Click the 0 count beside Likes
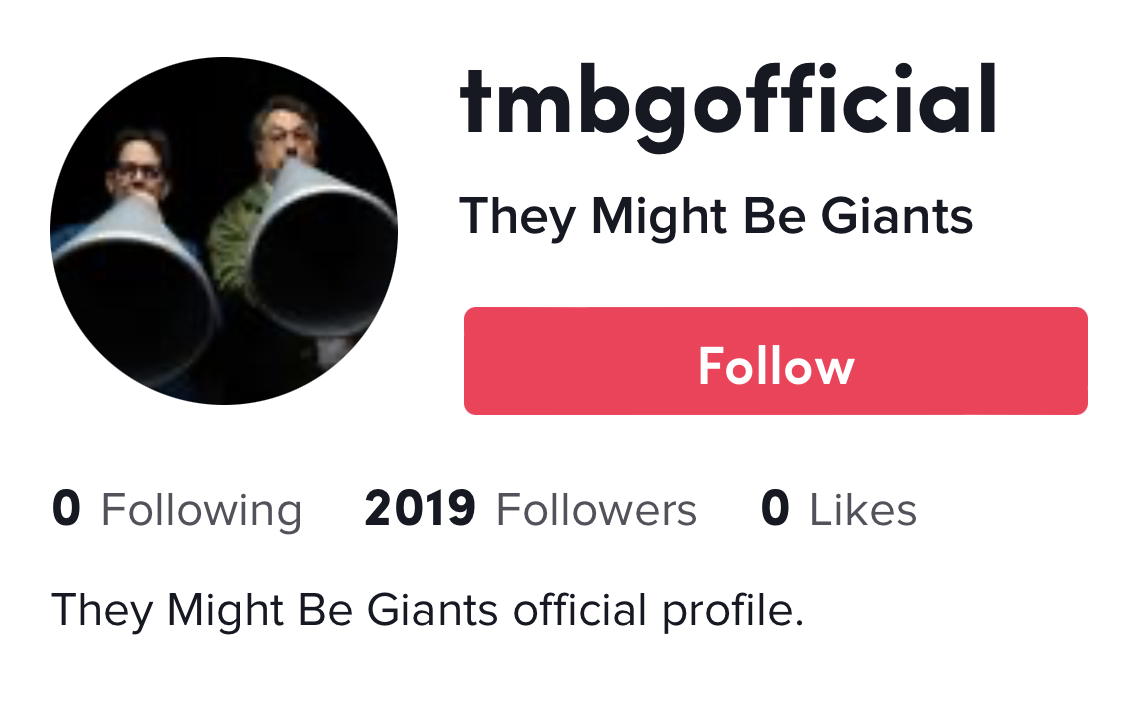Viewport: 1148px width, 710px height. click(x=775, y=509)
